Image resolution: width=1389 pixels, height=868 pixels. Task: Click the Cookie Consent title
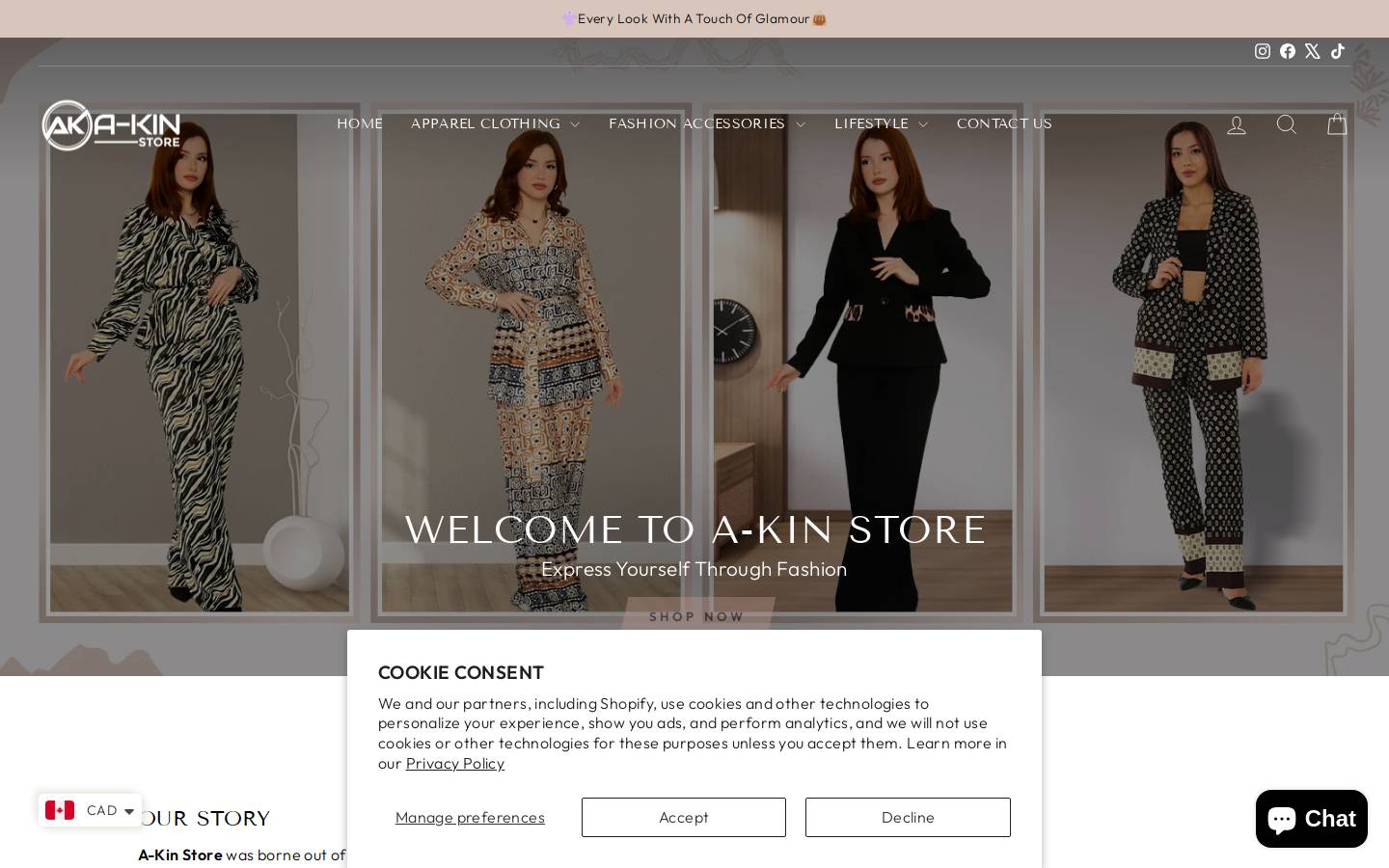461,672
